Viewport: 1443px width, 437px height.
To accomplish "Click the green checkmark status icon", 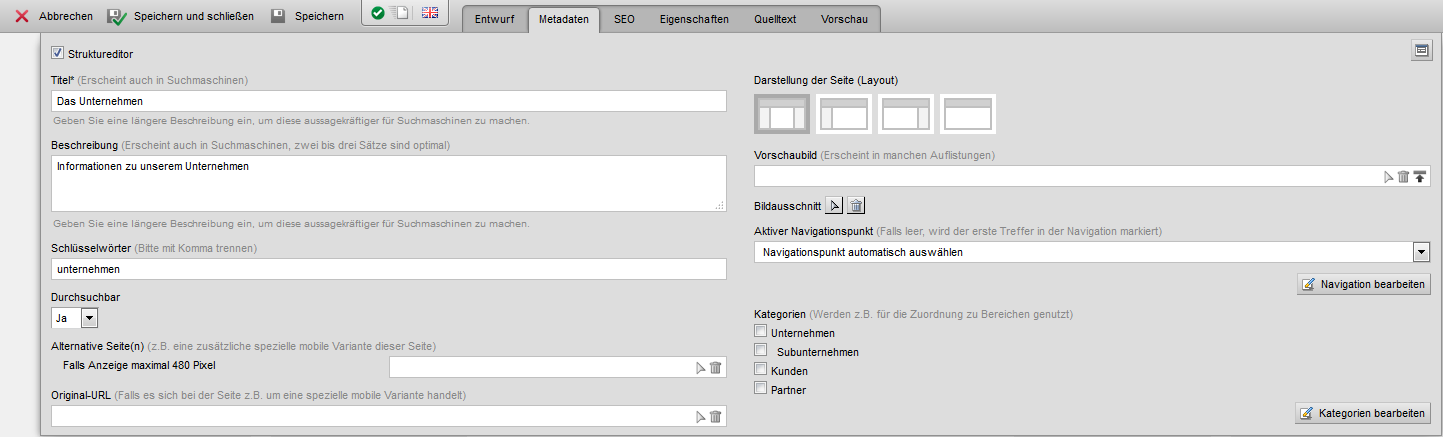I will pos(377,13).
